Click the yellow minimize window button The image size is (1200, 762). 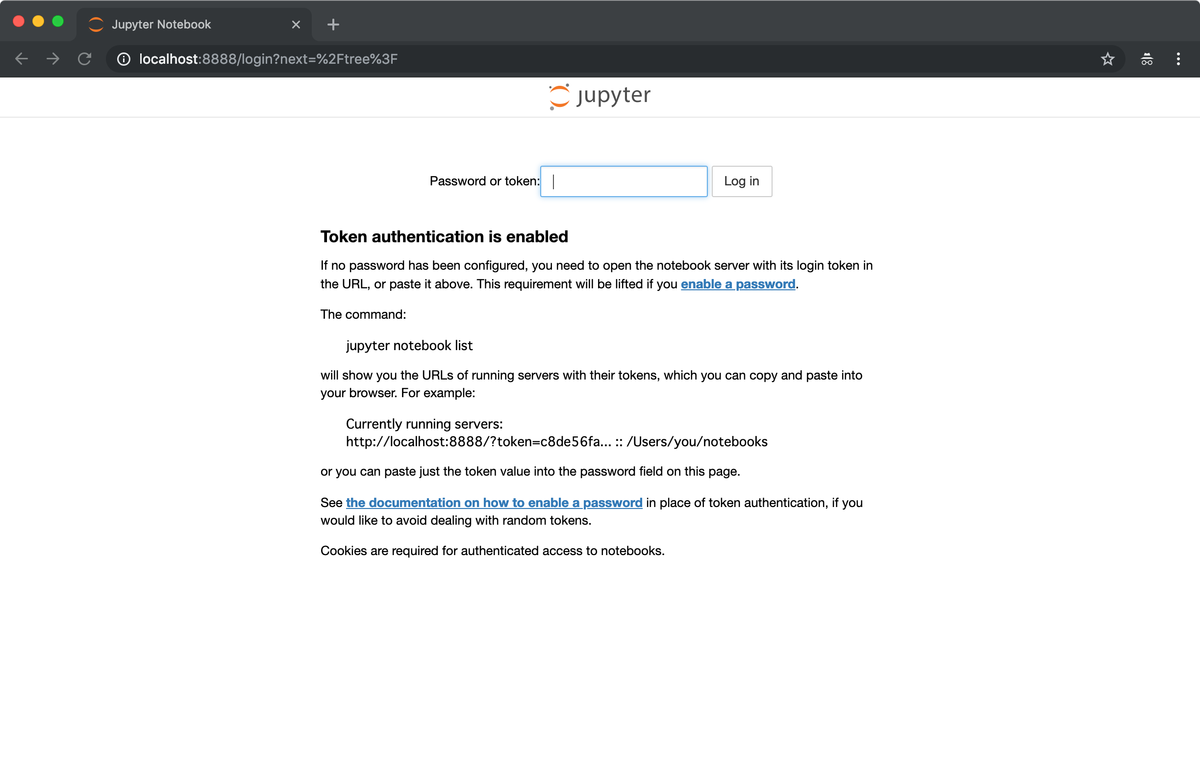click(38, 21)
